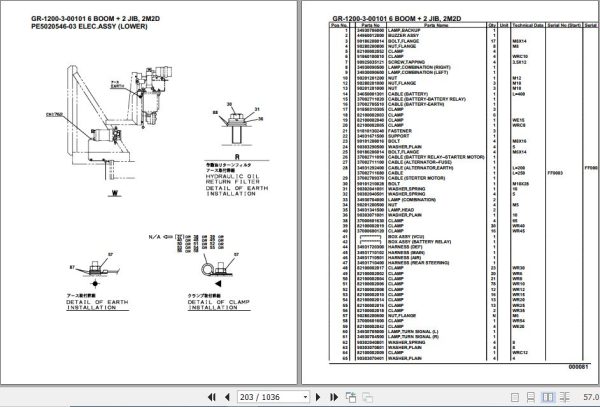Screen dimensions: 600x407
Task: Open the page number dropdown arrow
Action: (305, 397)
